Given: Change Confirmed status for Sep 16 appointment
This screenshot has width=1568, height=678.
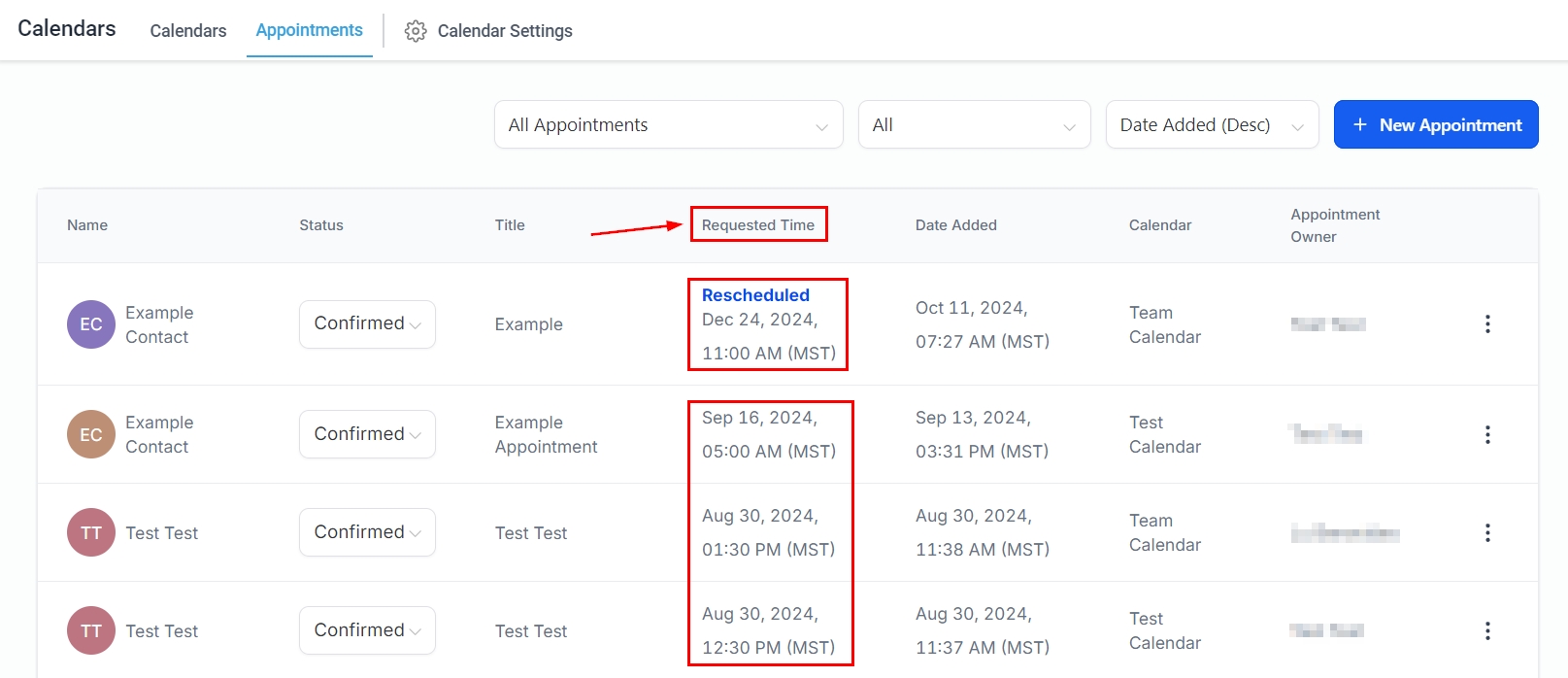Looking at the screenshot, I should [367, 434].
